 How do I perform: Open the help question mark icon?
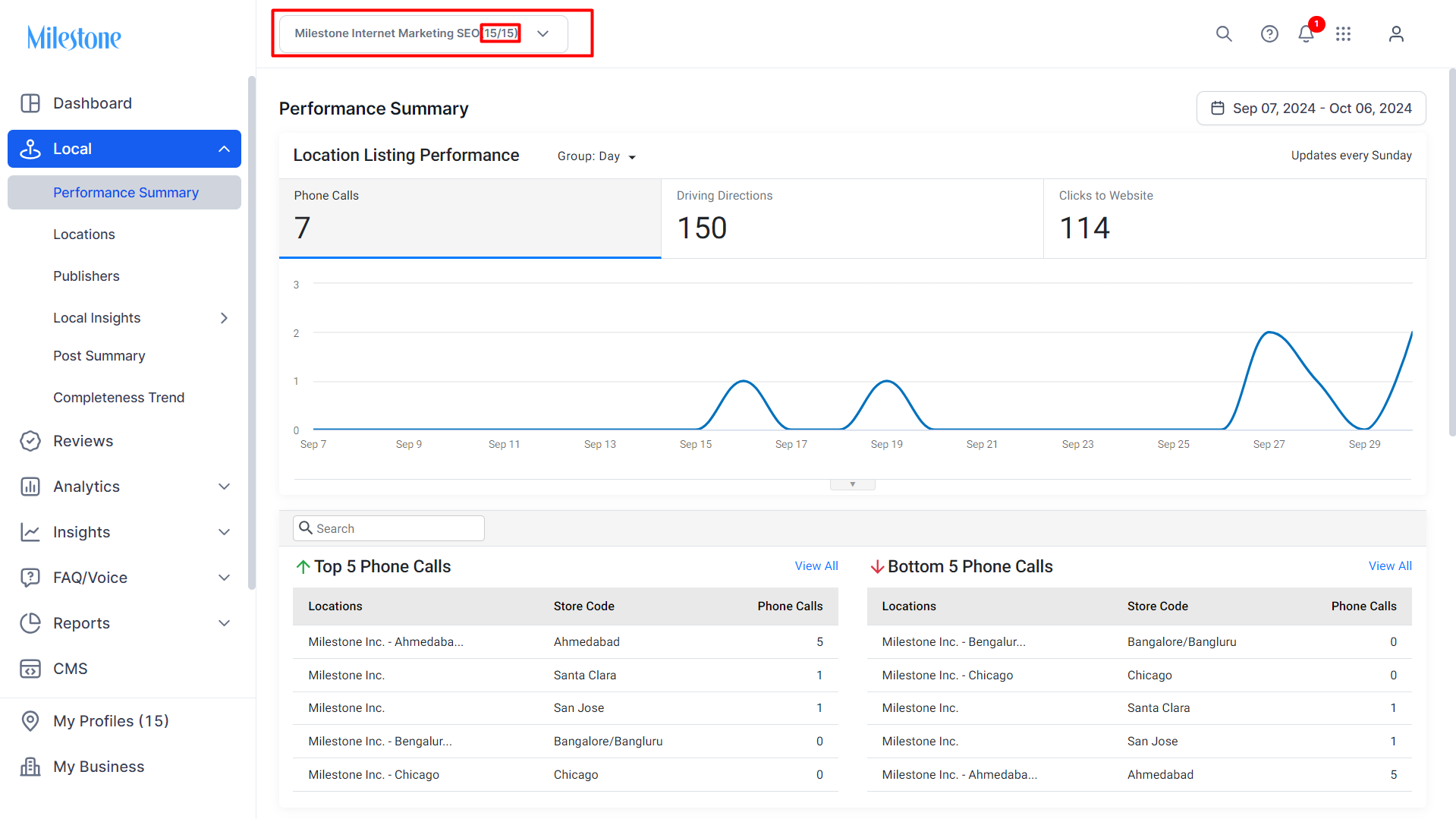coord(1269,34)
